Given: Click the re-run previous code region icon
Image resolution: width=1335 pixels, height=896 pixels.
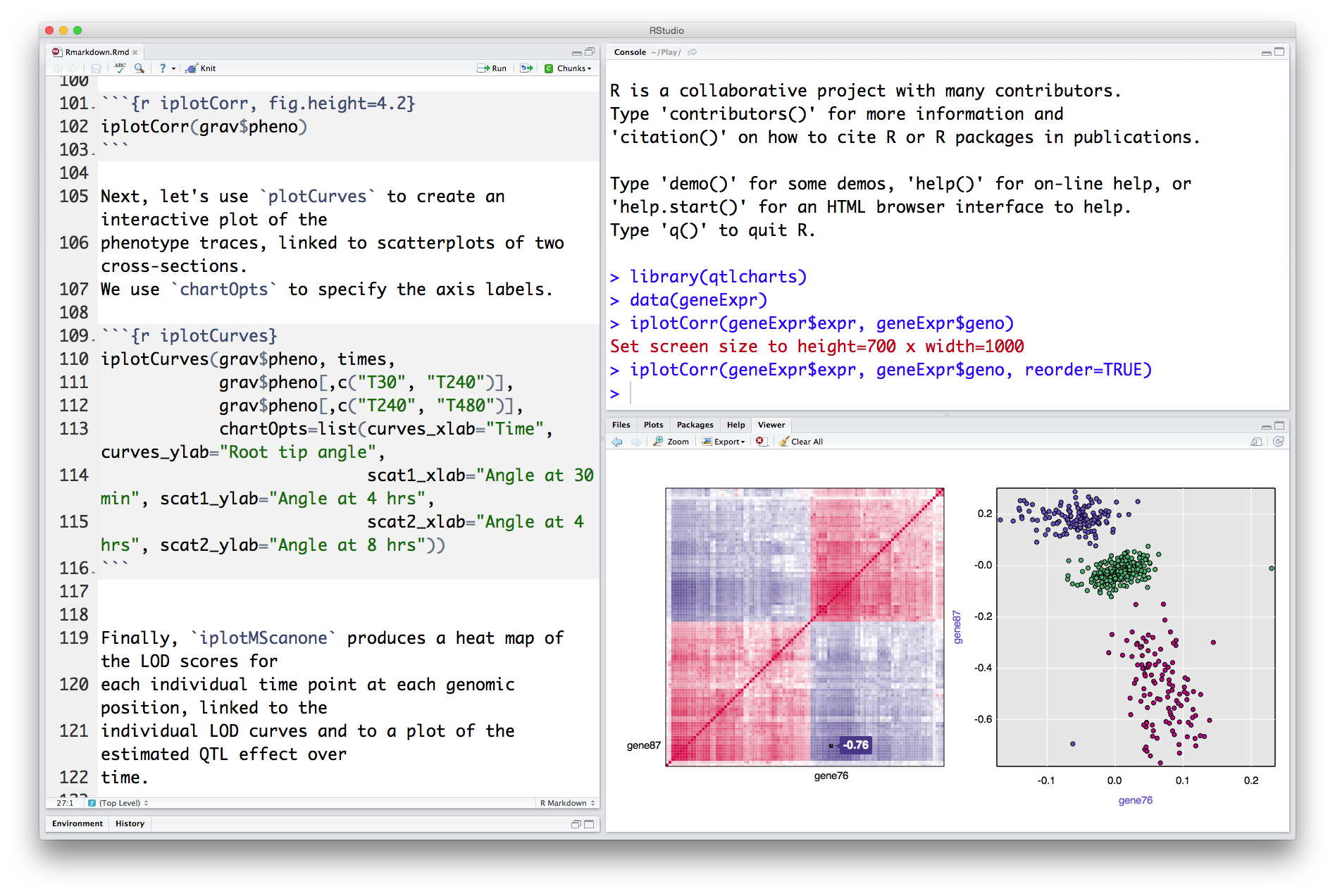Looking at the screenshot, I should click(526, 68).
